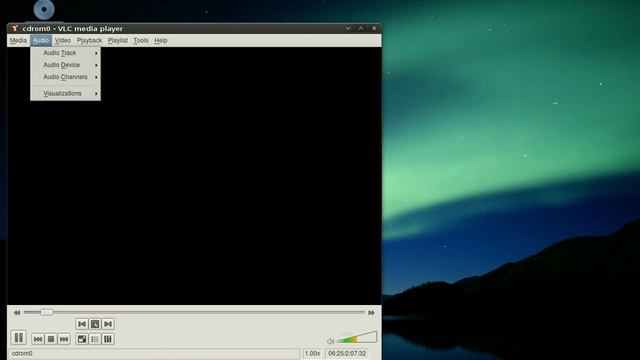This screenshot has height=360, width=640.
Task: Stop playback with the stop button
Action: click(51, 339)
